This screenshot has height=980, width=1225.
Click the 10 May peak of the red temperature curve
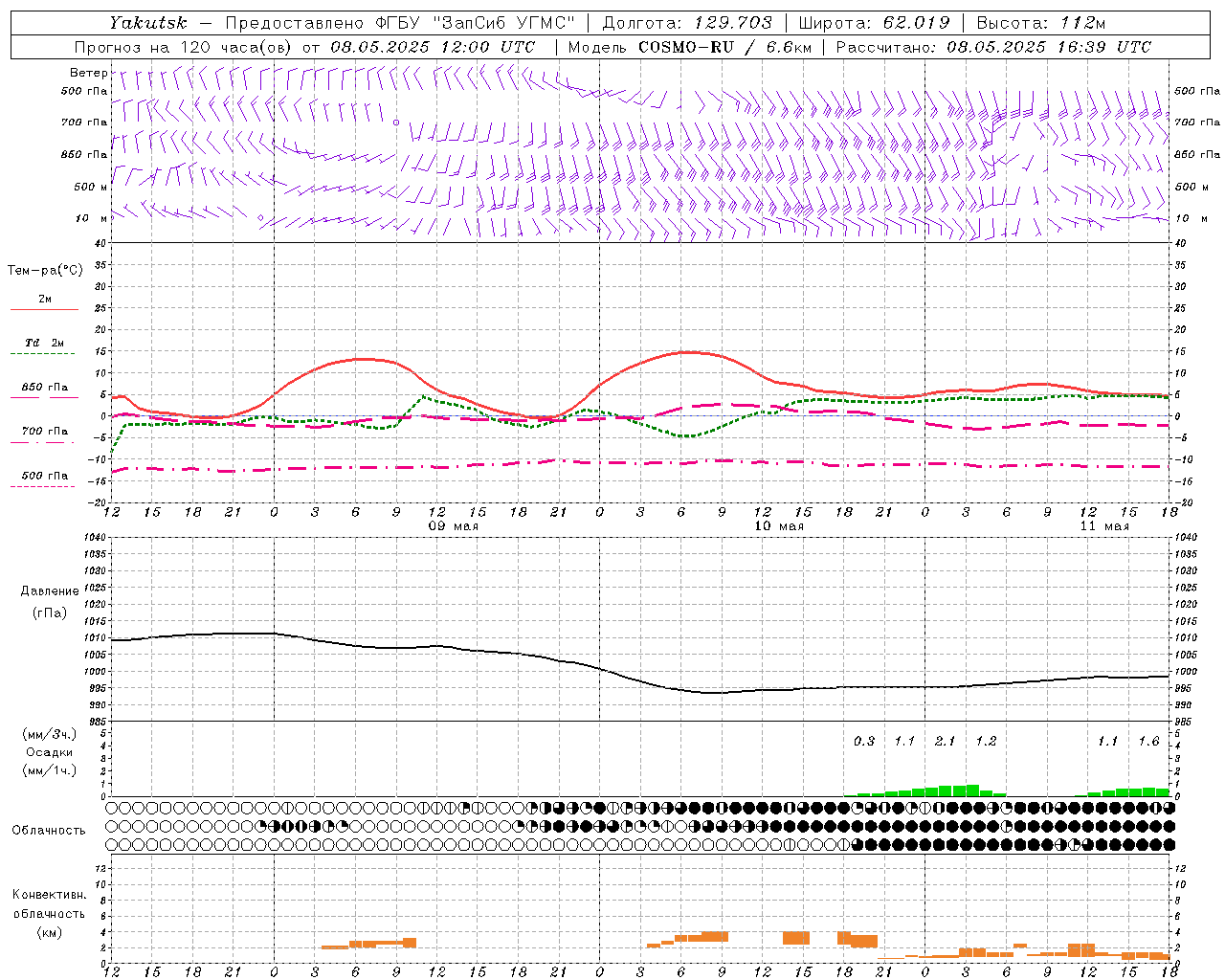tap(687, 352)
